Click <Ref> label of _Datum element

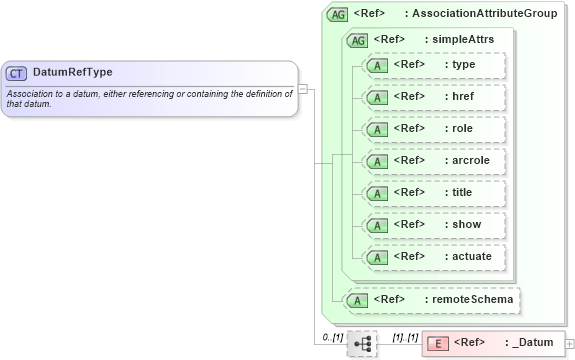(469, 342)
